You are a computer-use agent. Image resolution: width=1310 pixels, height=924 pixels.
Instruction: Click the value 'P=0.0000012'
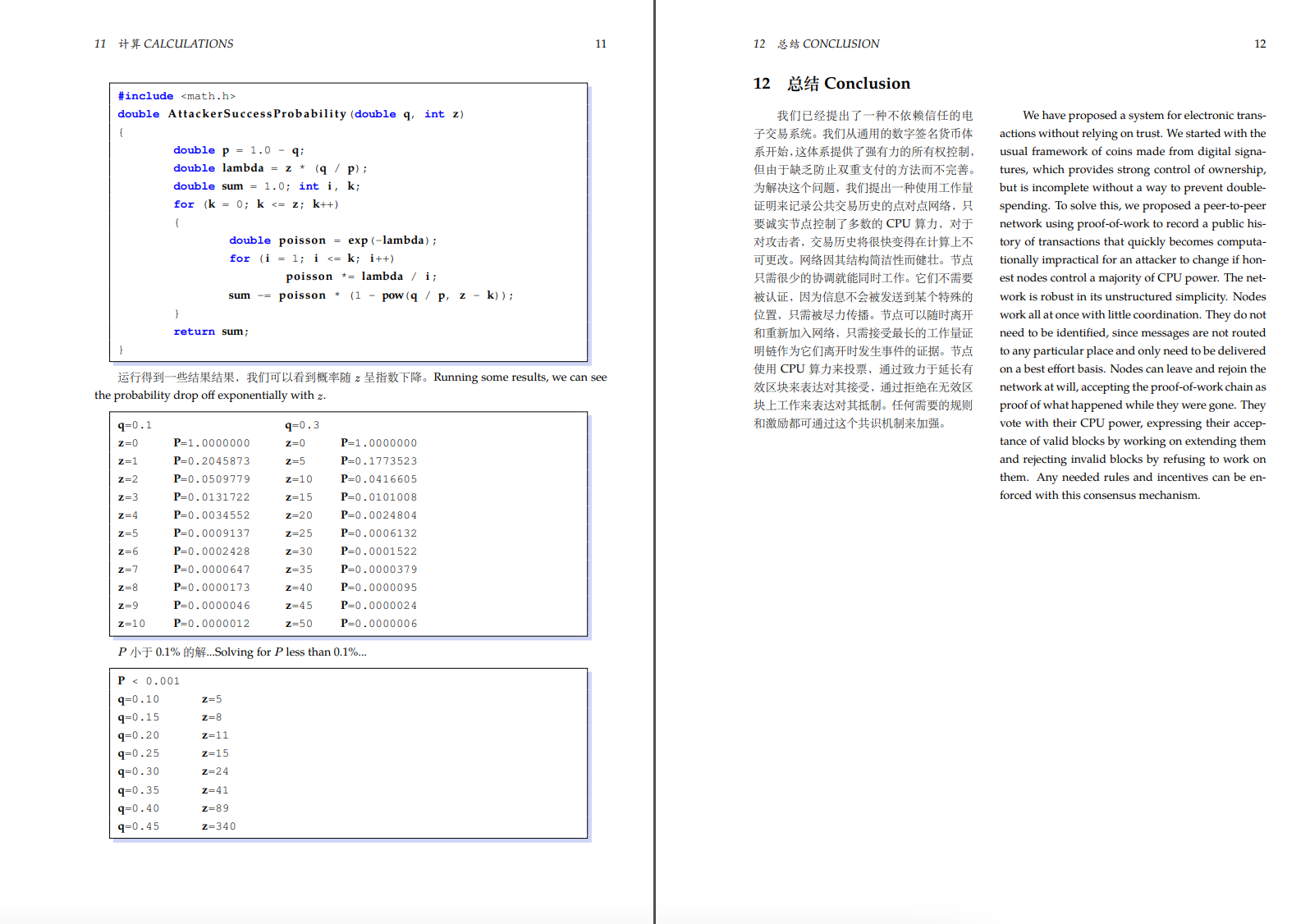tap(212, 624)
